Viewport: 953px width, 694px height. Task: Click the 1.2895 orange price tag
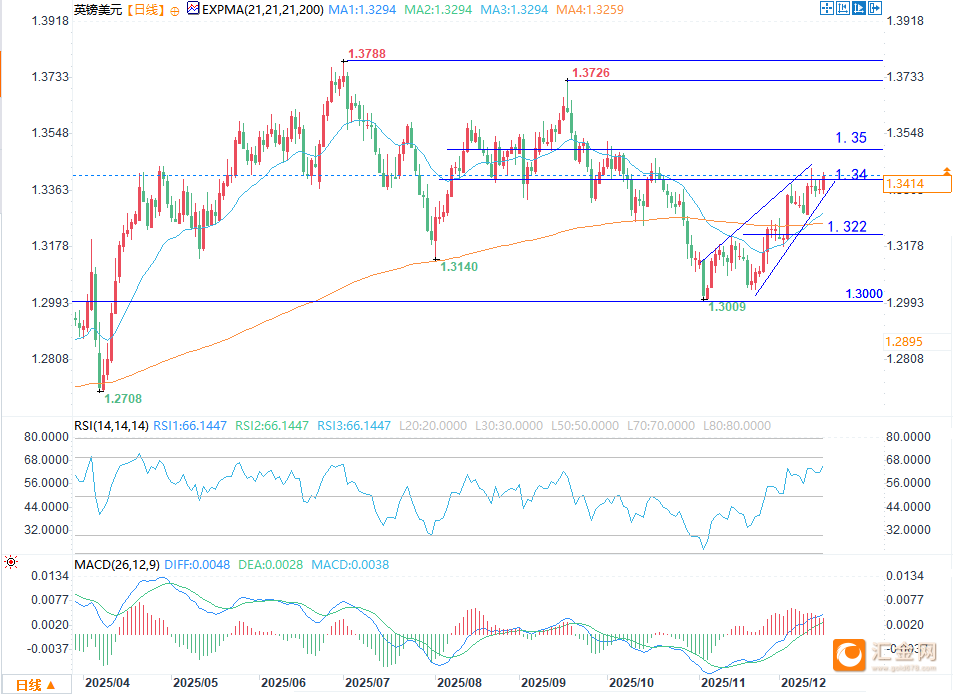[904, 342]
